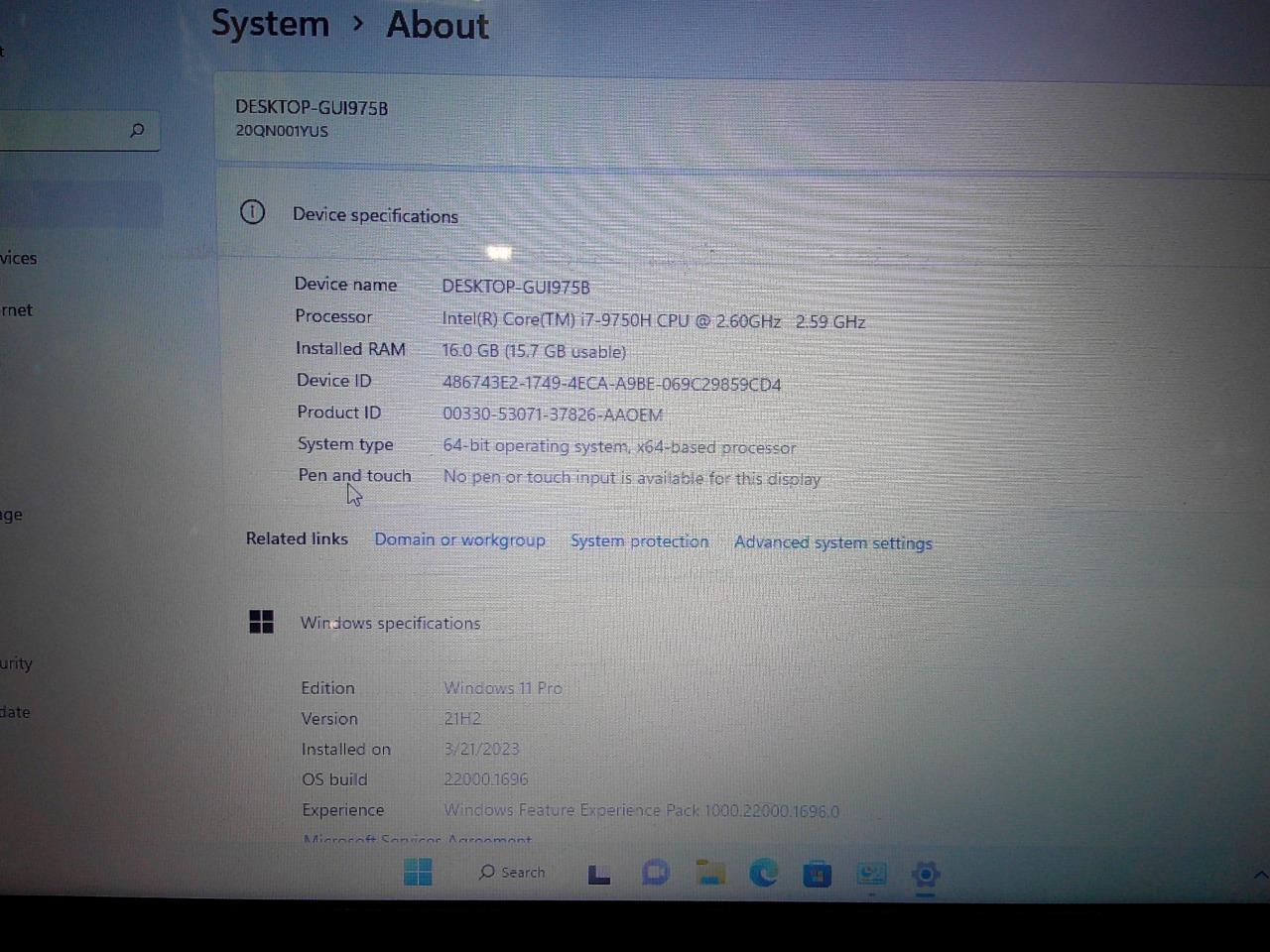The width and height of the screenshot is (1270, 952).
Task: Open the monitor app icon in taskbar
Action: point(871,874)
